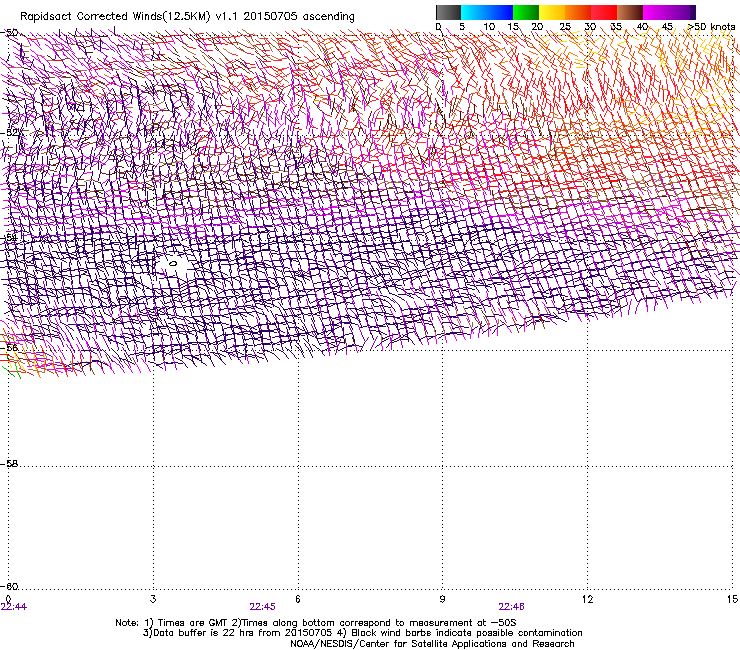
Task: Click the purple '22:45' time label
Action: [262, 607]
